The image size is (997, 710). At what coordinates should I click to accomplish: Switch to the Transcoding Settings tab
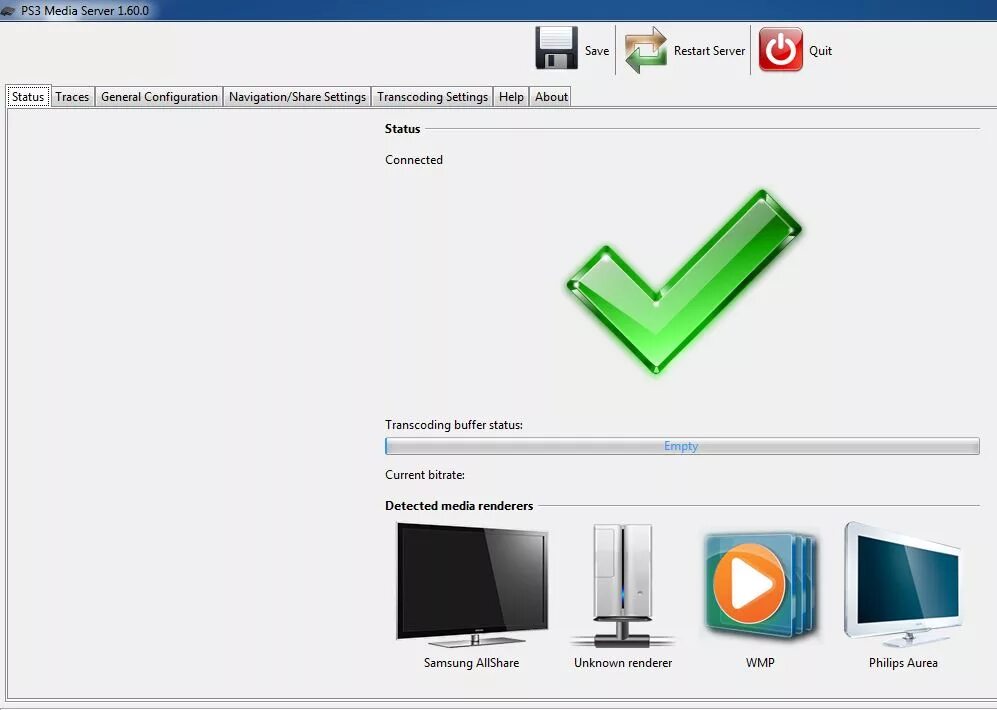[432, 97]
